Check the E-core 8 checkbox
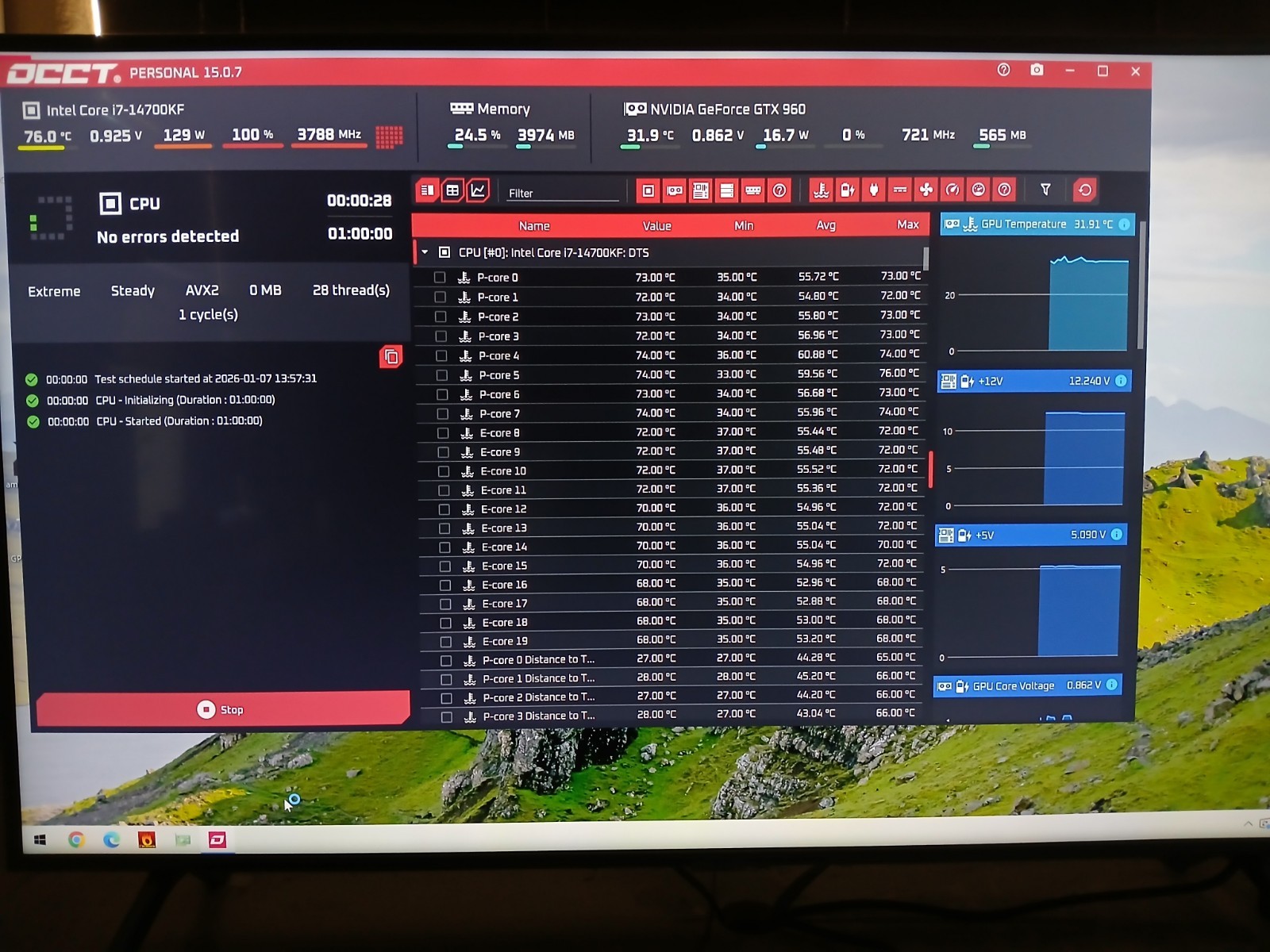The width and height of the screenshot is (1270, 952). pyautogui.click(x=443, y=433)
